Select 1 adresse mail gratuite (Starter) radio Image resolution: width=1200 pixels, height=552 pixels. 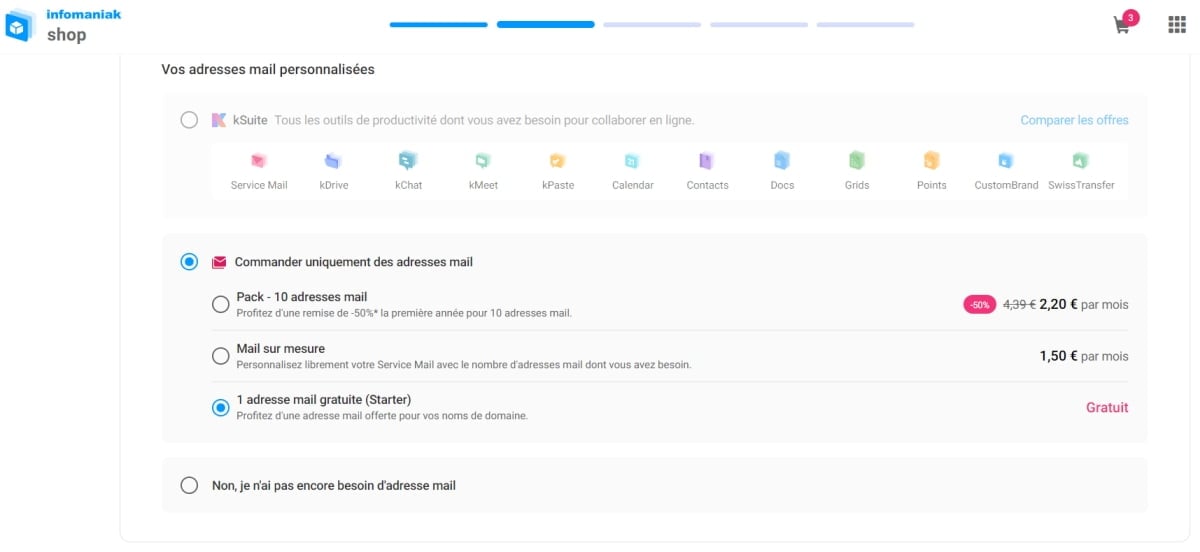(221, 407)
